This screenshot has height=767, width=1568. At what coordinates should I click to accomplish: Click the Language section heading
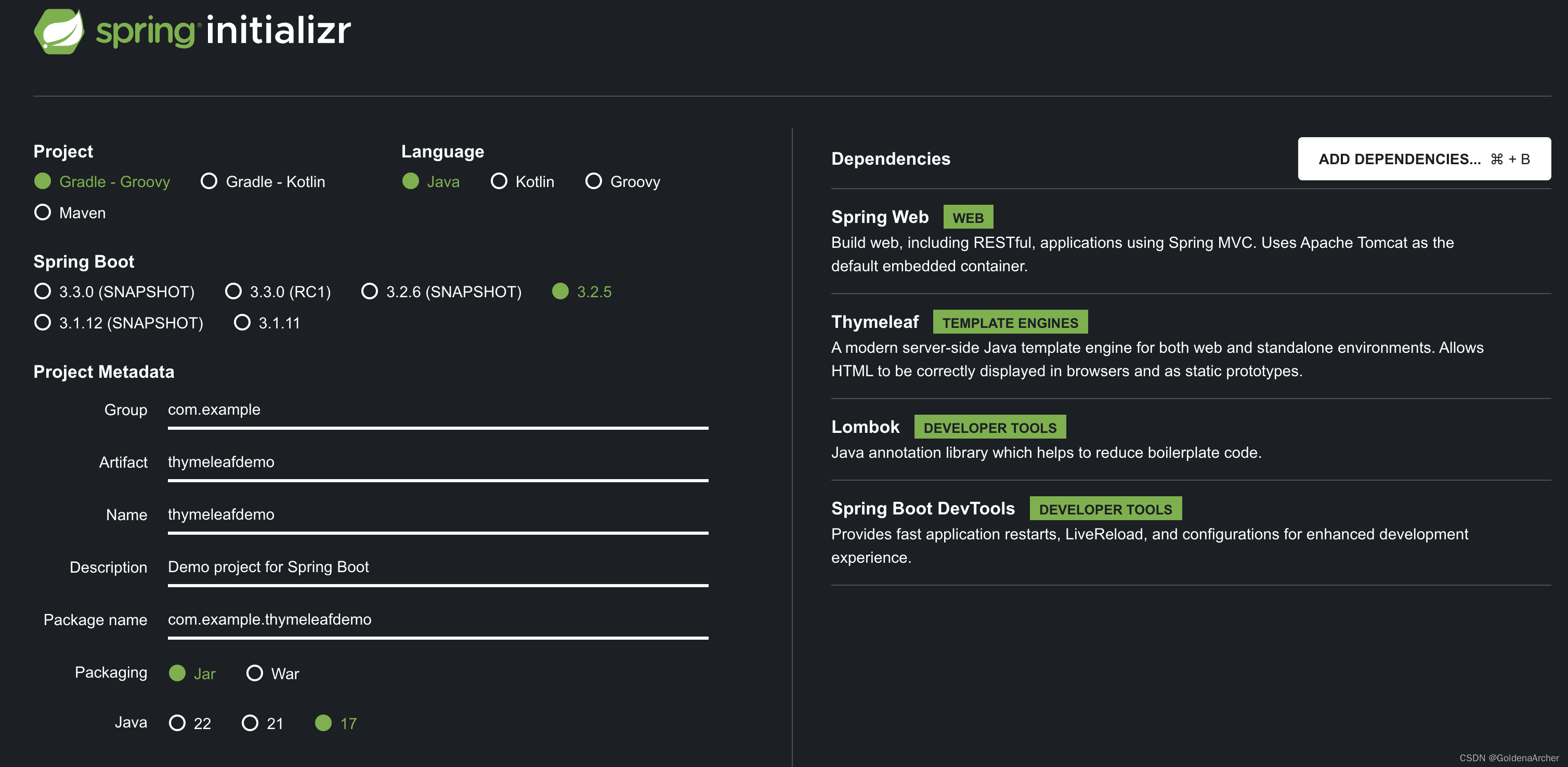coord(442,151)
